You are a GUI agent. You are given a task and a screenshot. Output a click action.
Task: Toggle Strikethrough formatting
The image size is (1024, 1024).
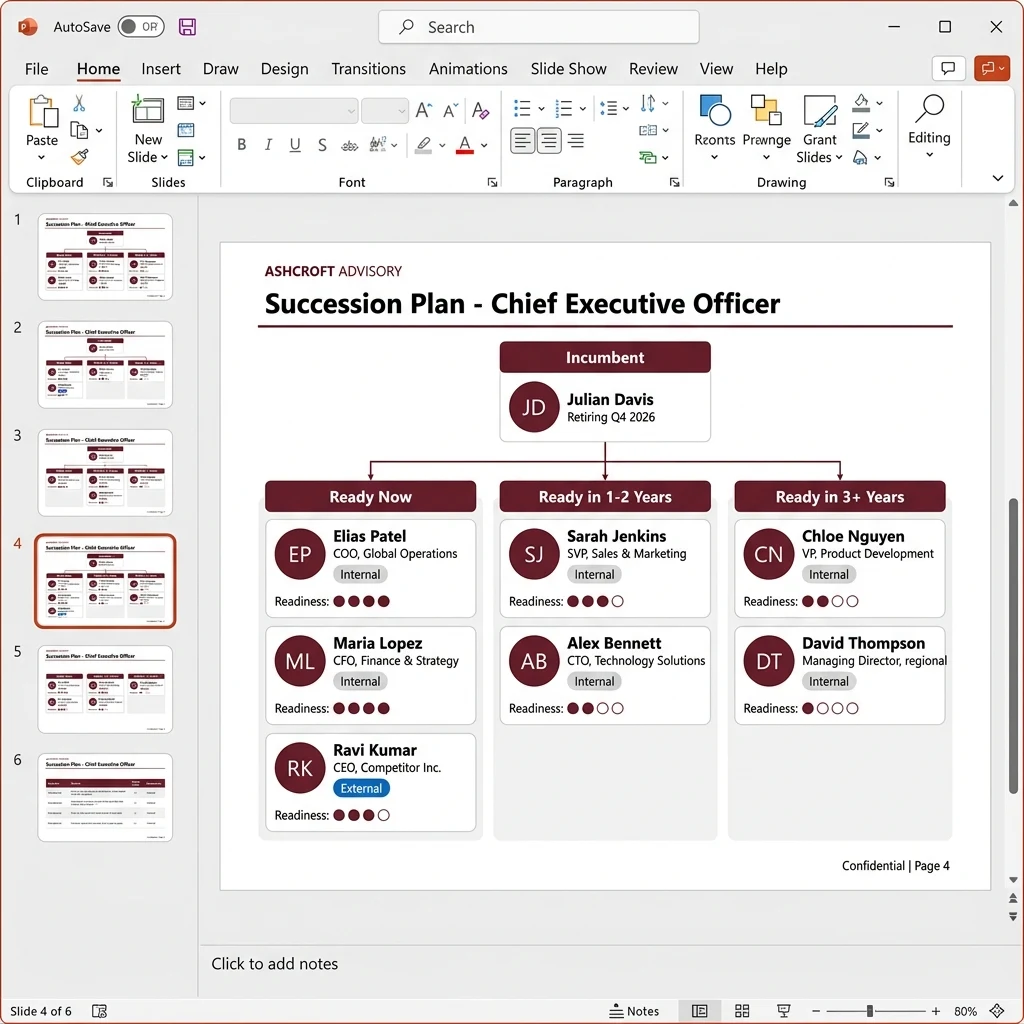click(349, 145)
